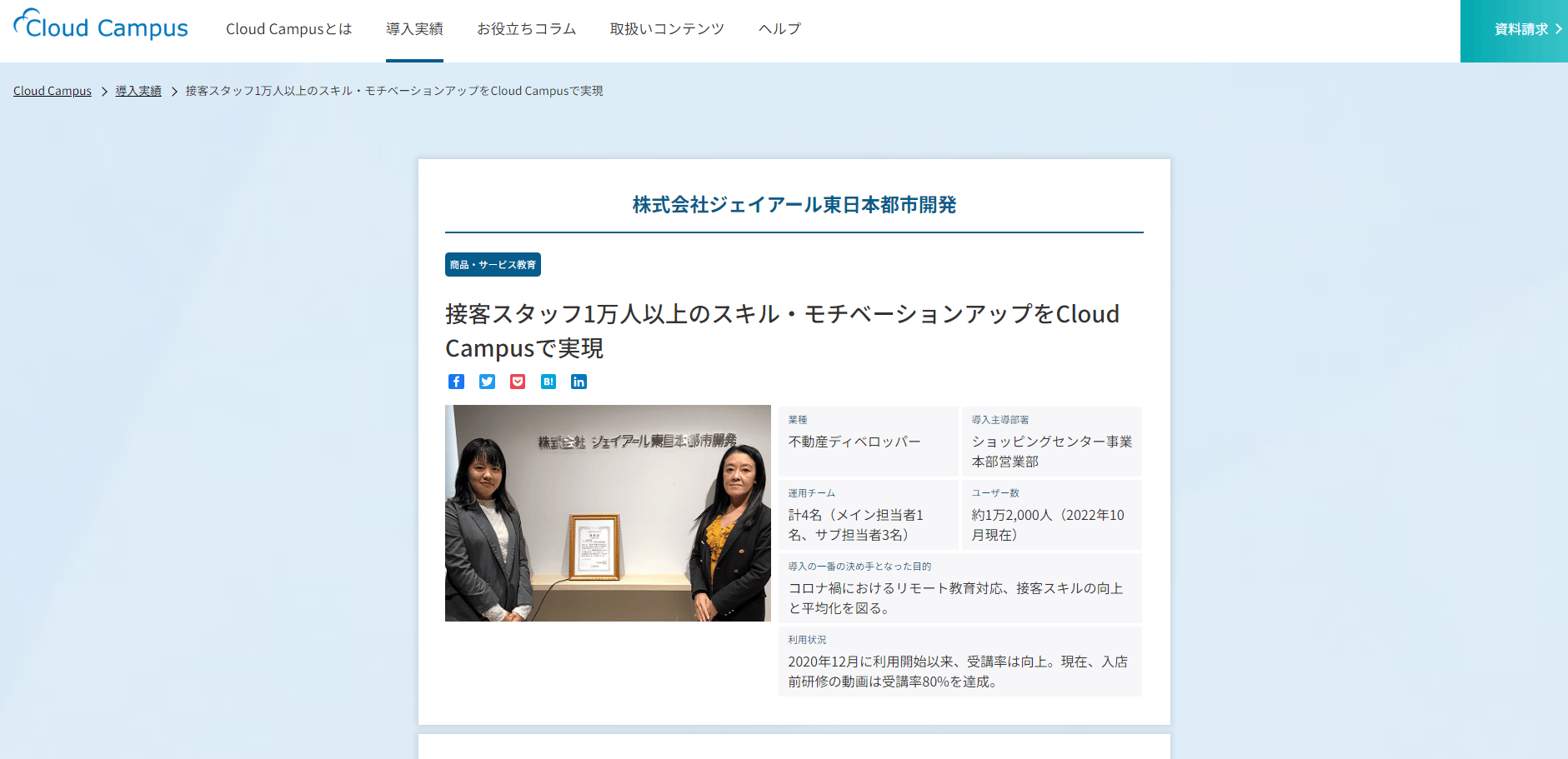The height and width of the screenshot is (759, 1568).
Task: Share article on Twitter icon
Action: (487, 382)
